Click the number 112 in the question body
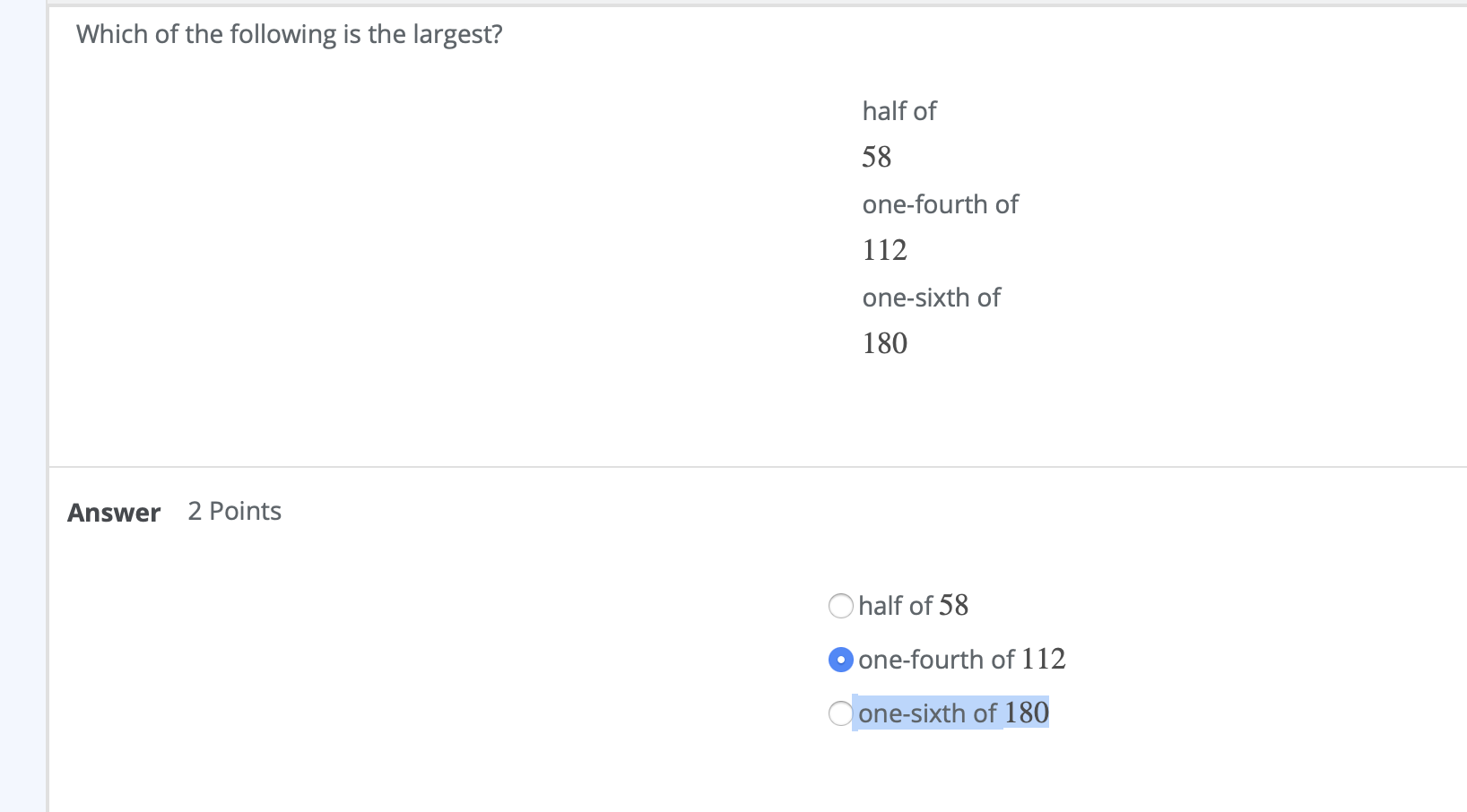1467x812 pixels. point(884,251)
